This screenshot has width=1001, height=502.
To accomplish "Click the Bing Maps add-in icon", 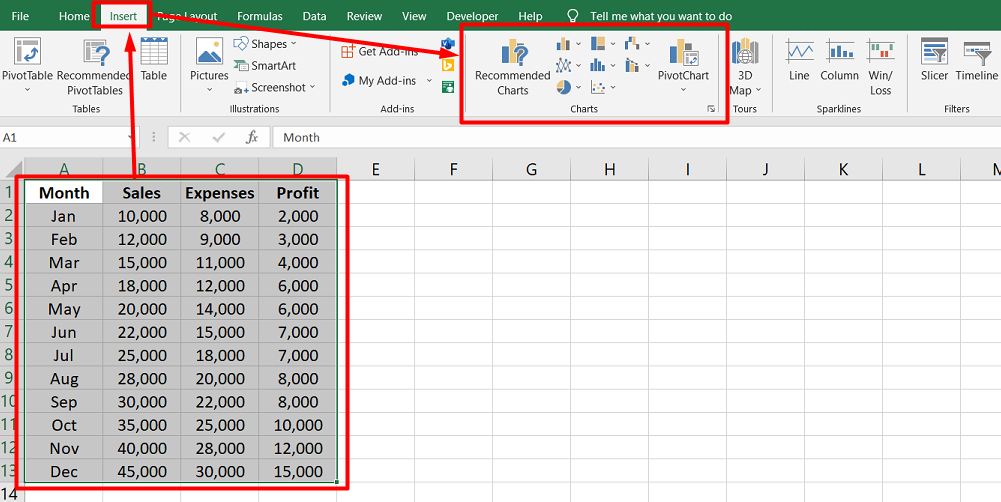I will [x=448, y=65].
